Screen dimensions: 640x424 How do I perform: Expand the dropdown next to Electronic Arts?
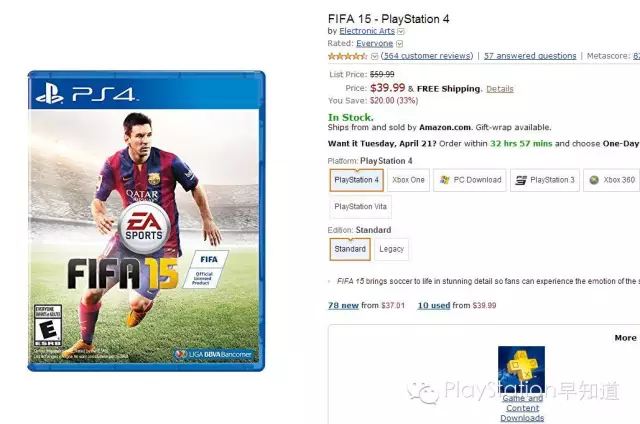401,31
